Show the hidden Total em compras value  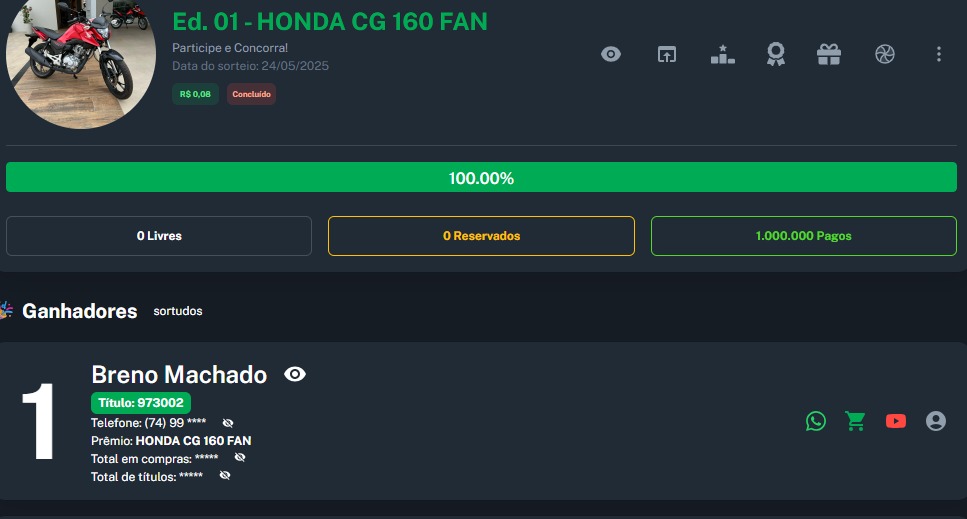[x=240, y=457]
